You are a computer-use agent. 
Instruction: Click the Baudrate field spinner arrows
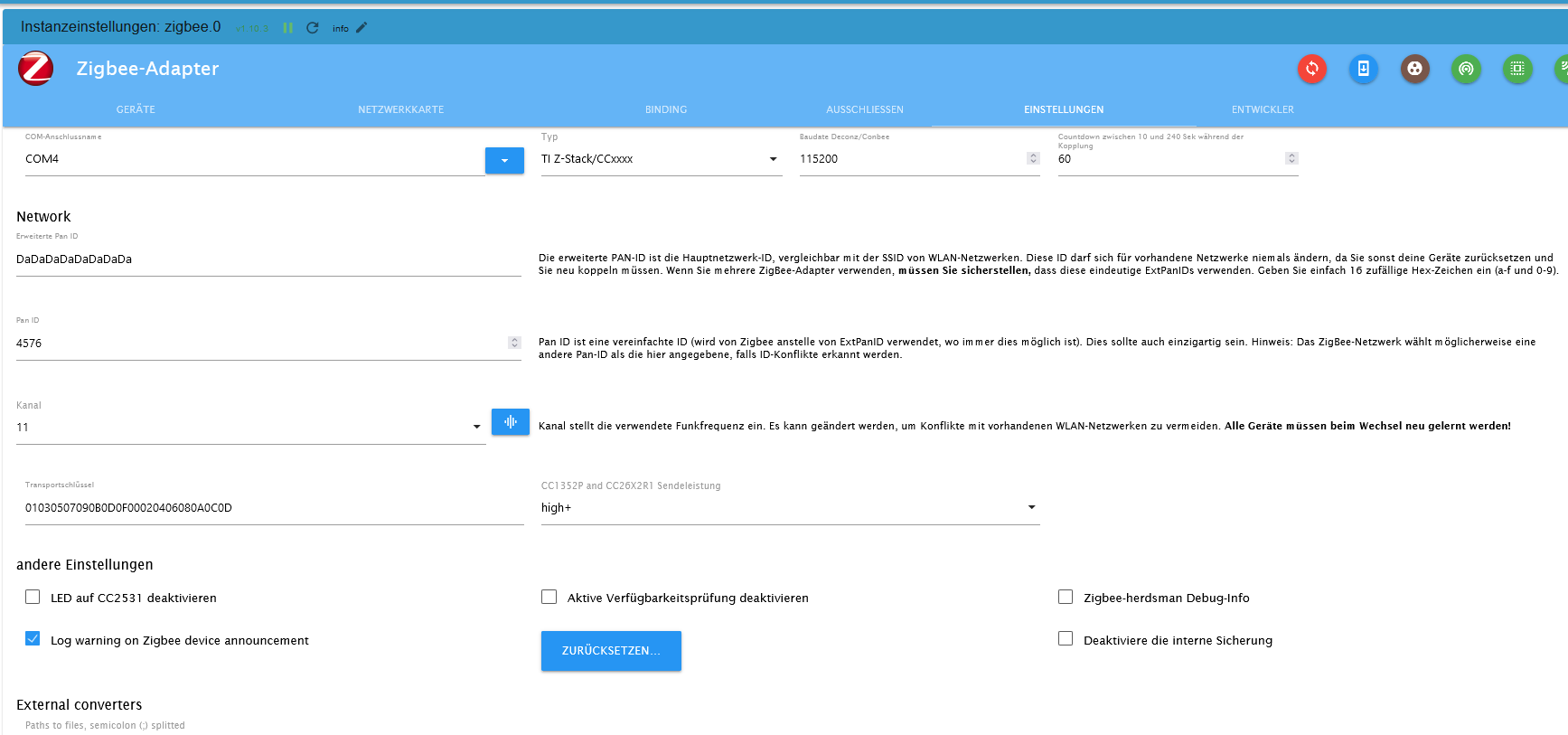click(1033, 158)
